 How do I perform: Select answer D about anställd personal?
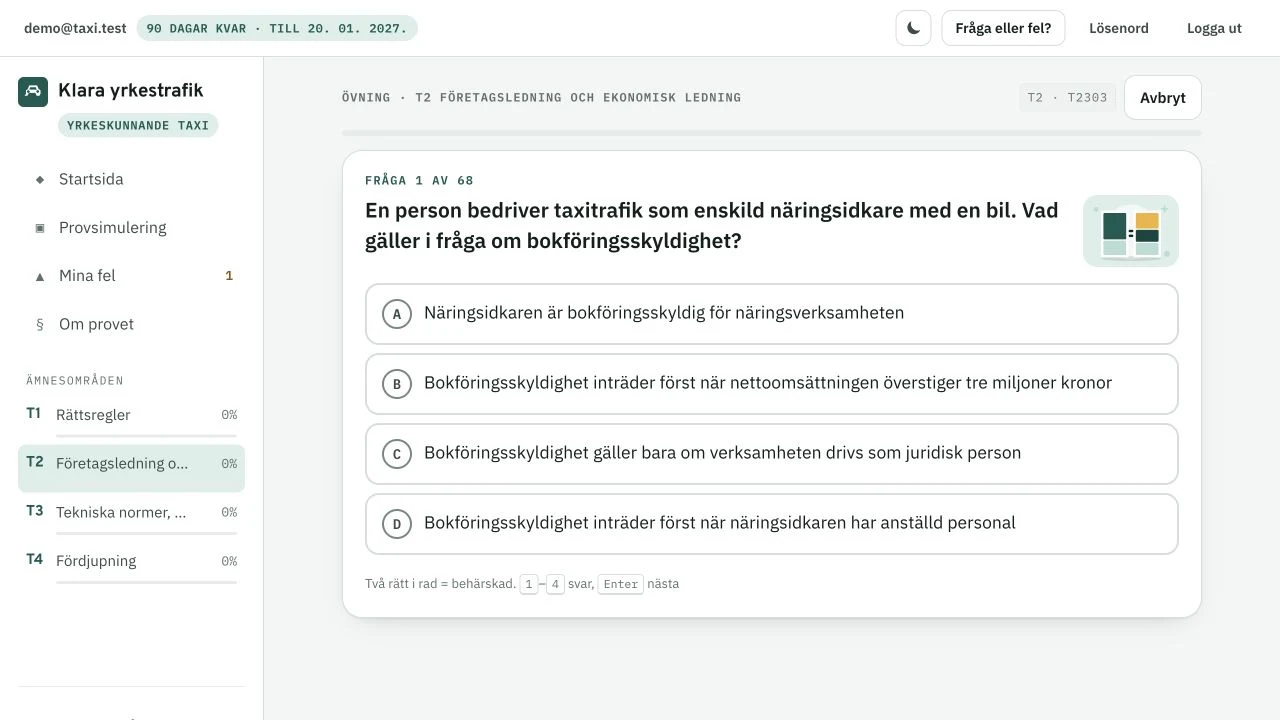pyautogui.click(x=772, y=524)
